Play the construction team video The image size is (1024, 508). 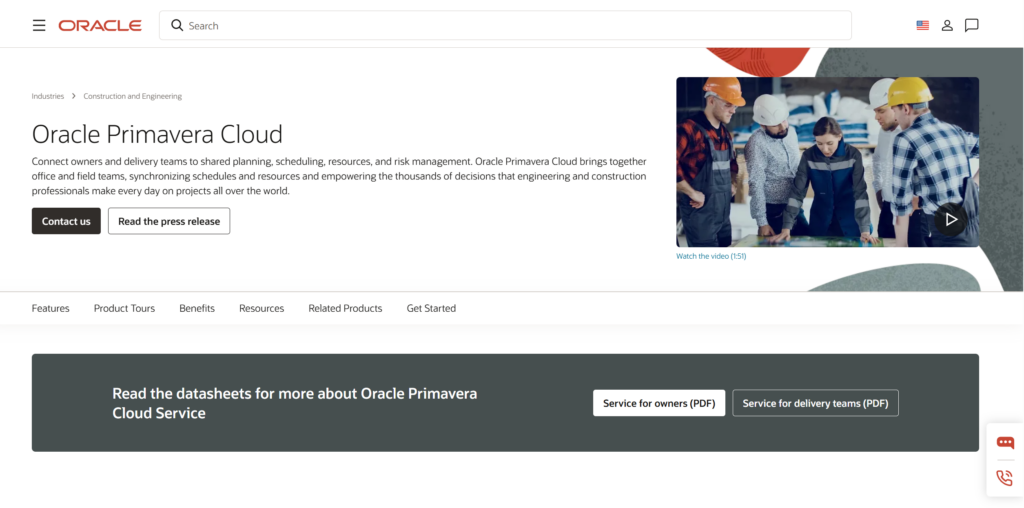point(950,219)
